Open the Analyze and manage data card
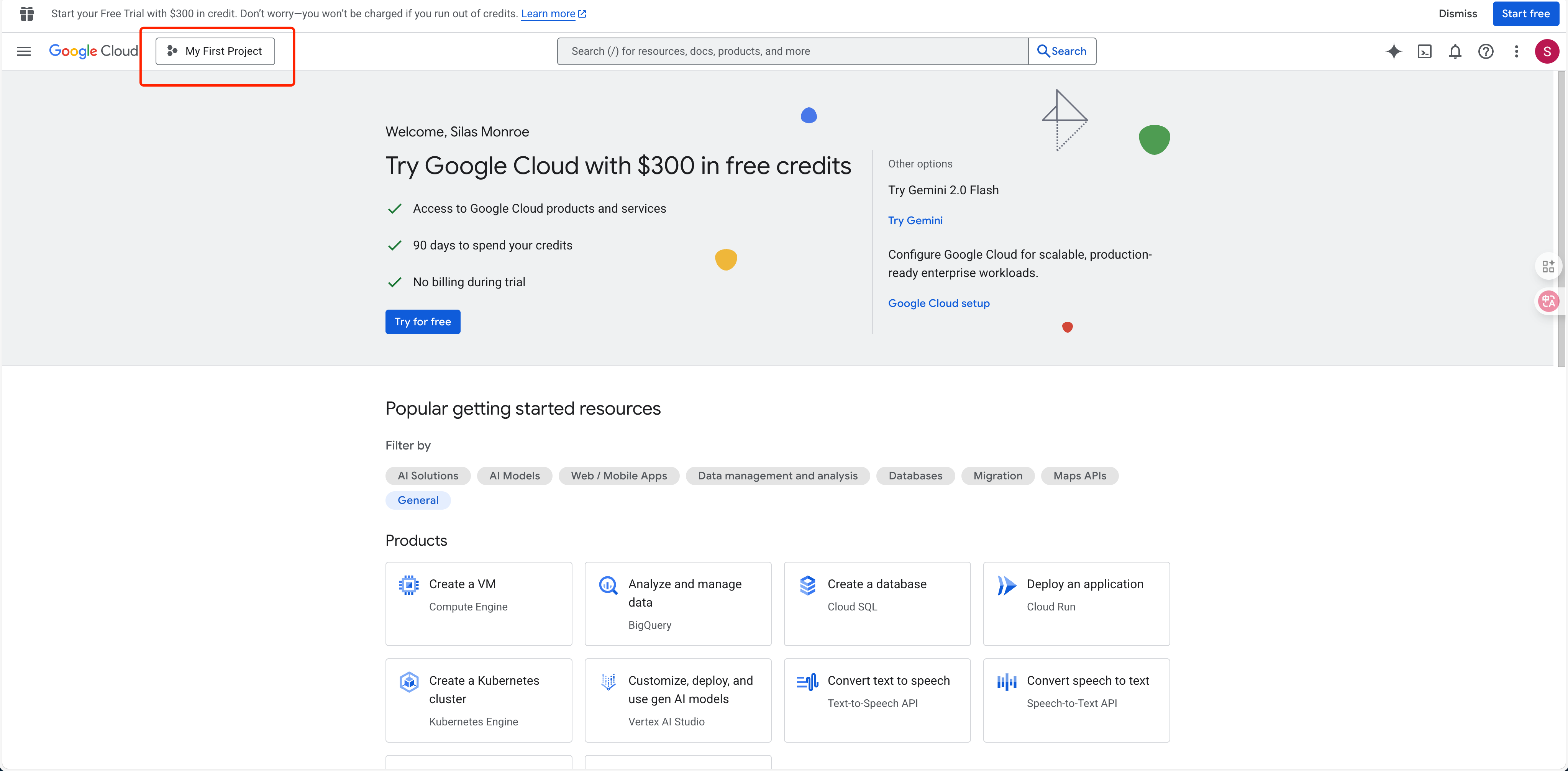 (677, 604)
